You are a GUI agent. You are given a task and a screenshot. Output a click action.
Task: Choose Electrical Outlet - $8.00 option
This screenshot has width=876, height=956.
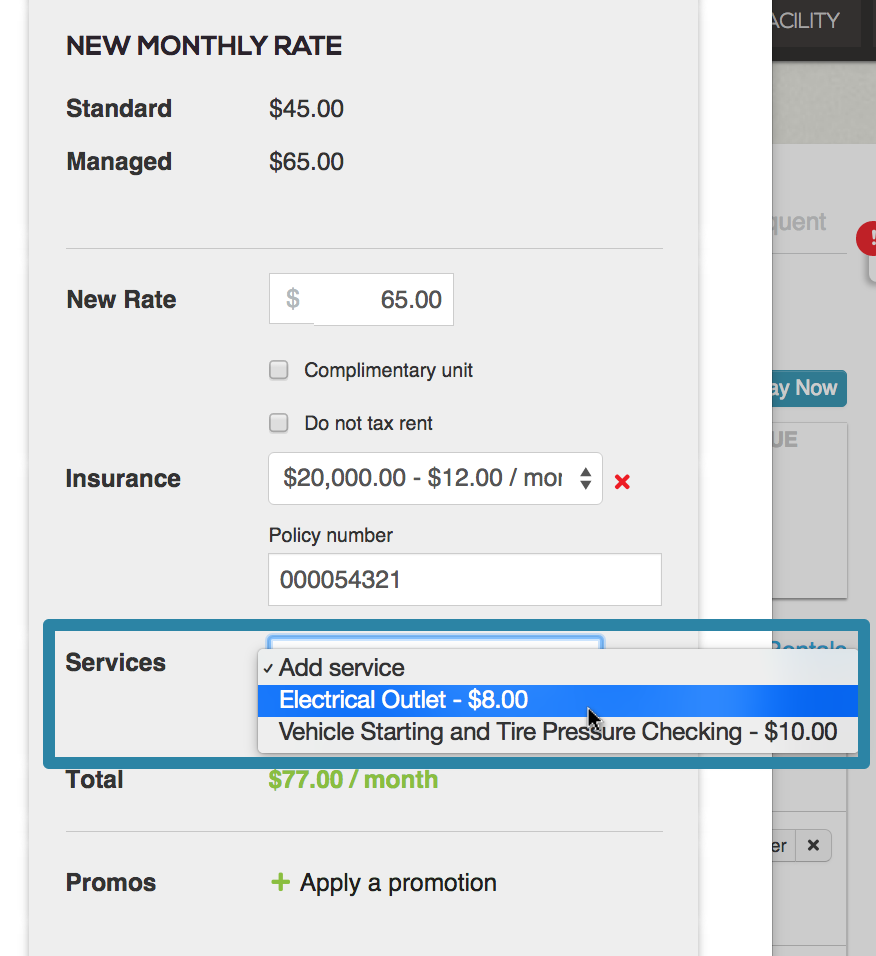(x=404, y=700)
